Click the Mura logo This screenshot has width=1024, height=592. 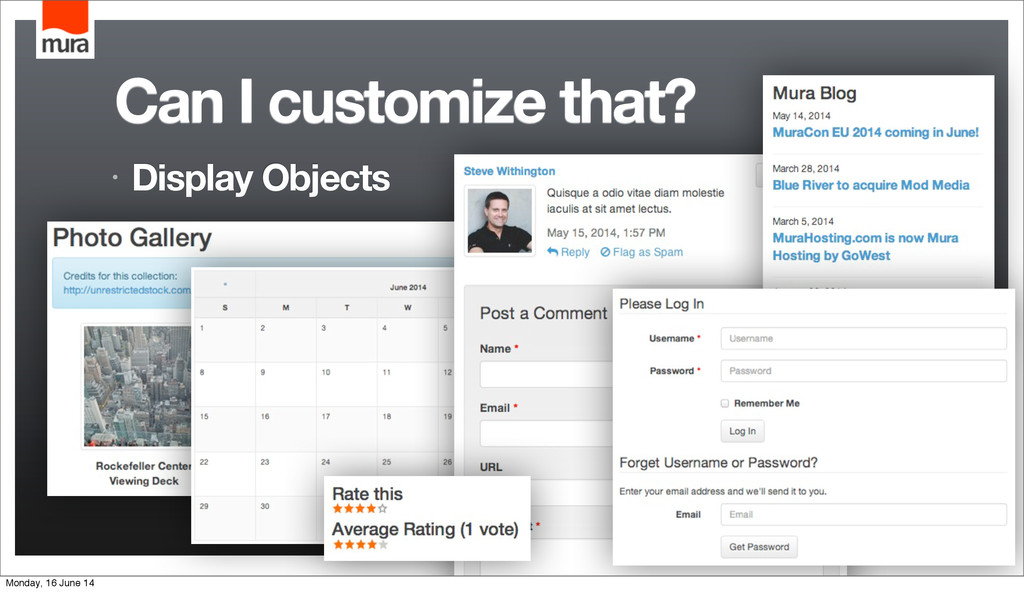pyautogui.click(x=65, y=29)
